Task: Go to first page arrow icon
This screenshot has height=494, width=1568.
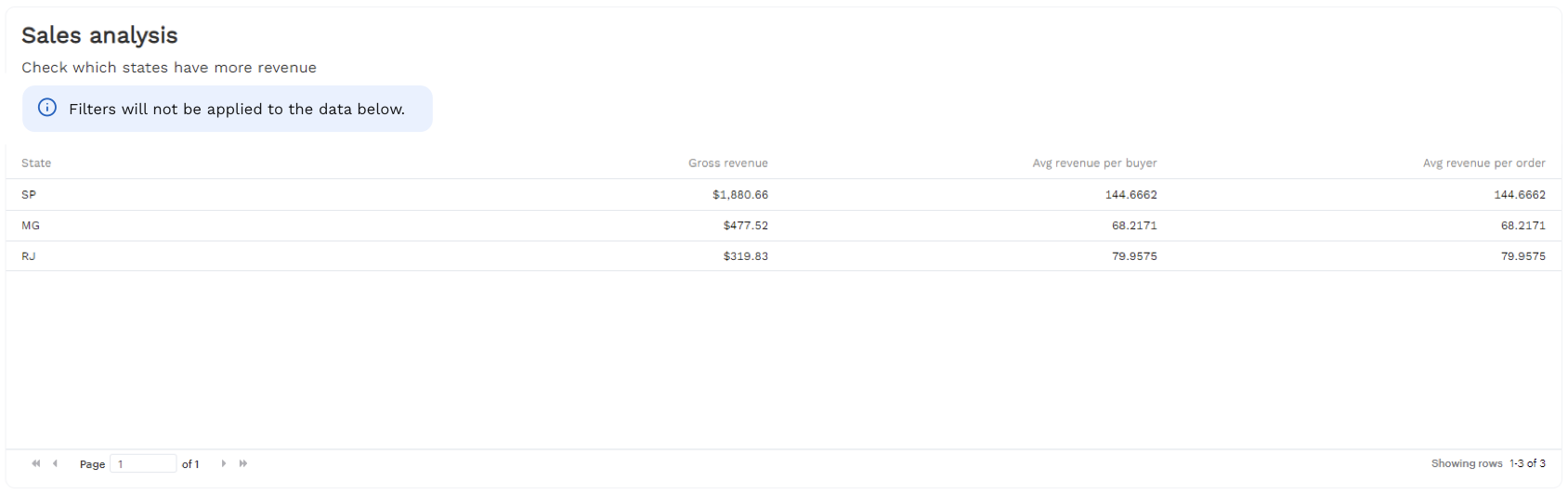Action: click(x=36, y=463)
